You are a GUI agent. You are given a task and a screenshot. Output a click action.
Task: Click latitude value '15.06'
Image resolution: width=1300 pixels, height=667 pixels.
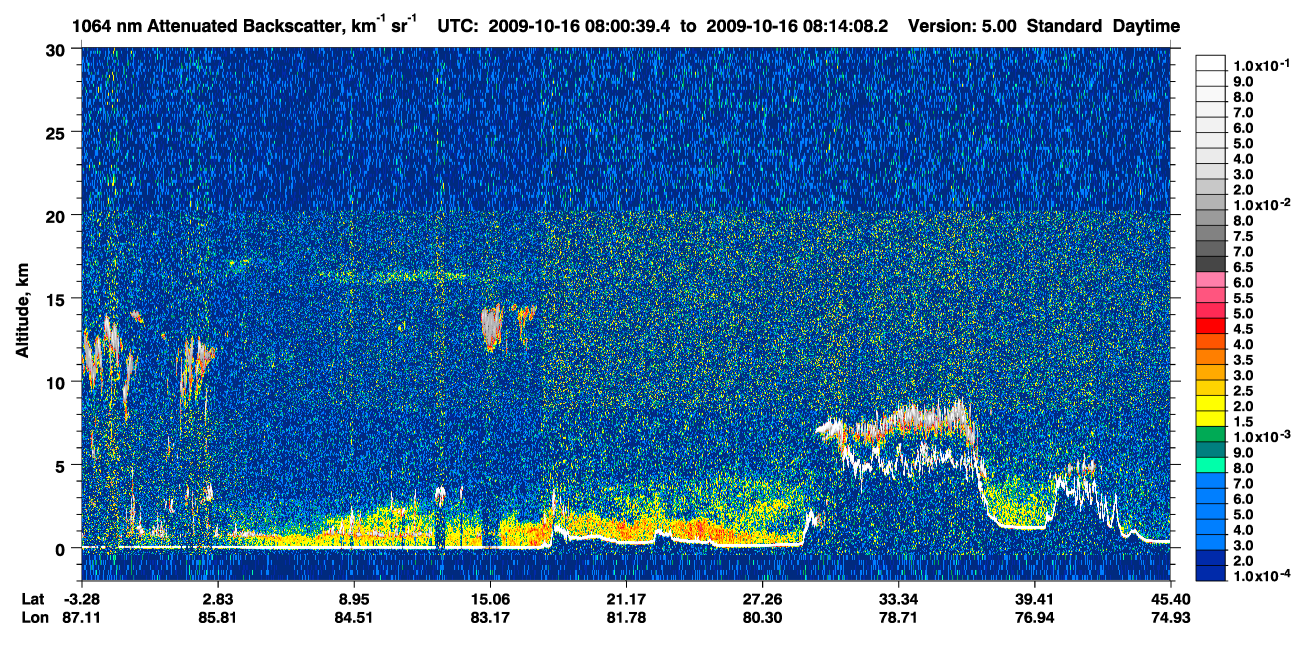(x=489, y=599)
